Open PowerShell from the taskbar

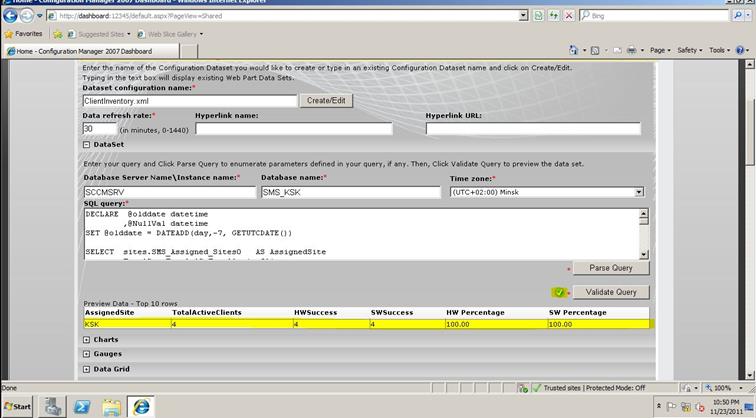tap(82, 407)
